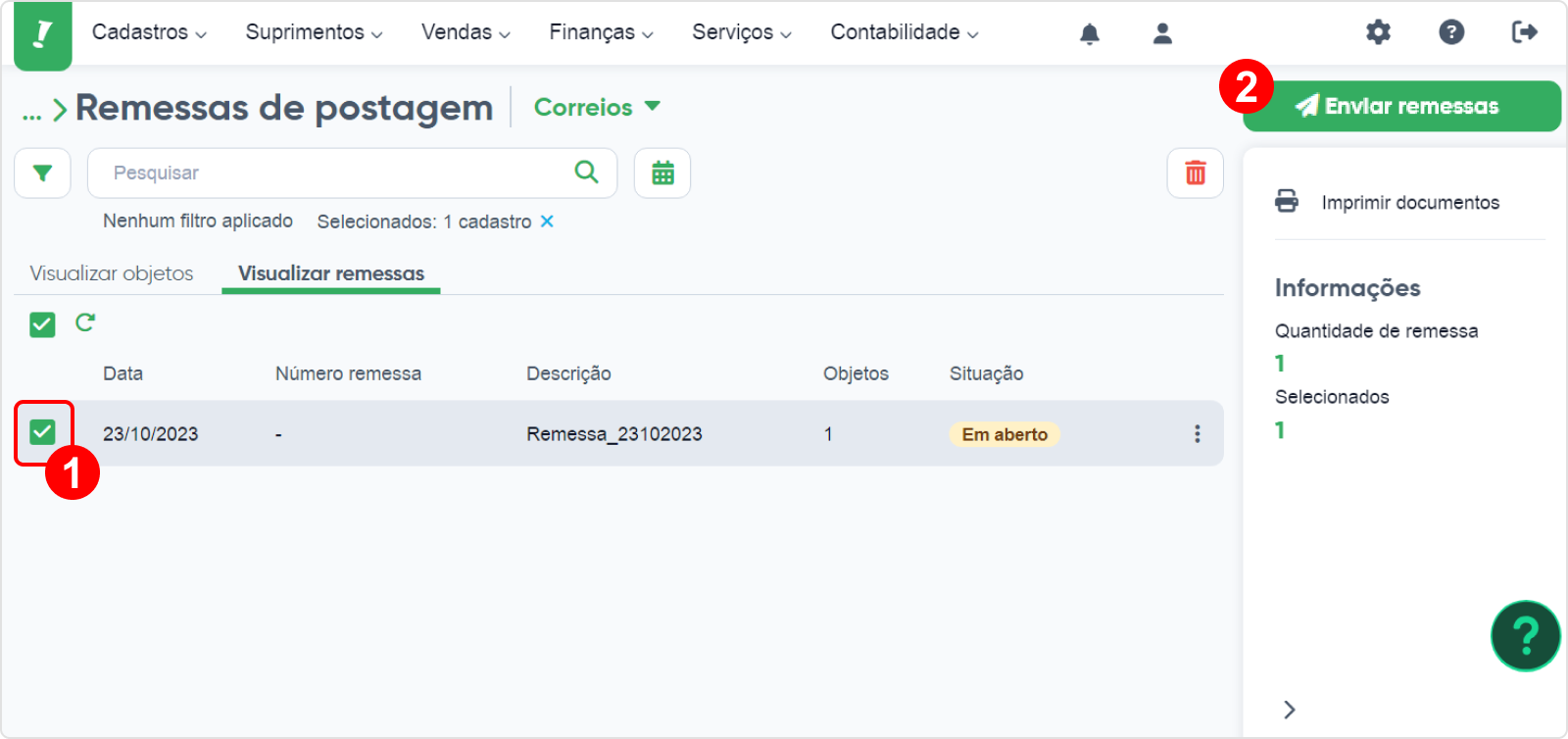
Task: Click Imprimir documentos
Action: tap(1410, 202)
